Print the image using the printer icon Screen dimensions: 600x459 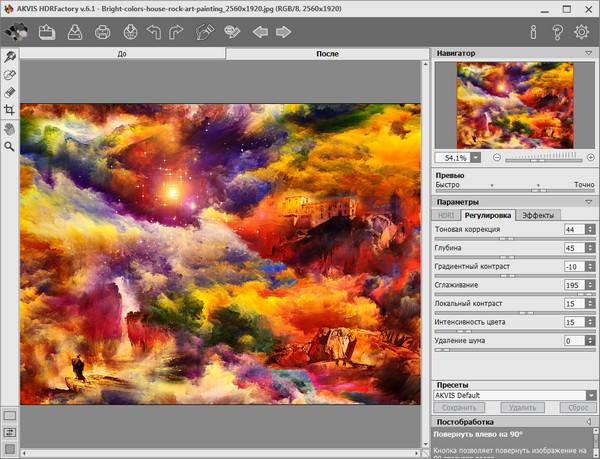(102, 32)
